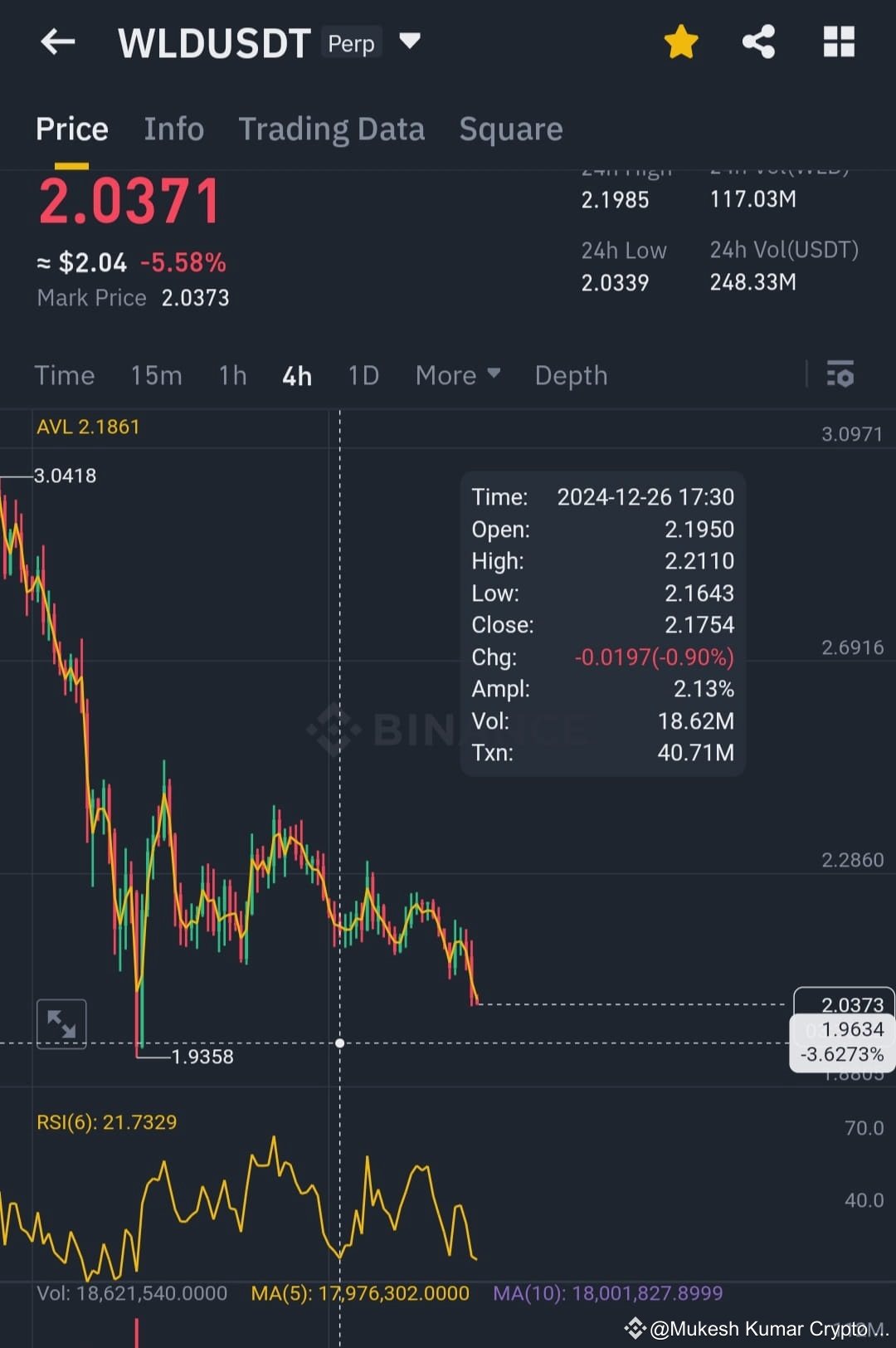Open the share icon
The image size is (896, 1348).
(758, 42)
